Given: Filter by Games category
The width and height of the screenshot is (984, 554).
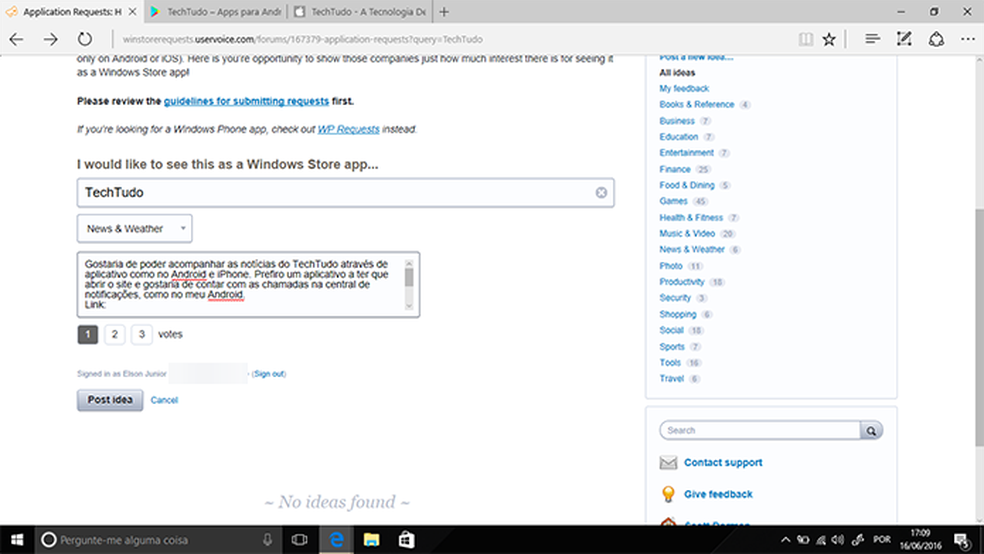Looking at the screenshot, I should (673, 201).
